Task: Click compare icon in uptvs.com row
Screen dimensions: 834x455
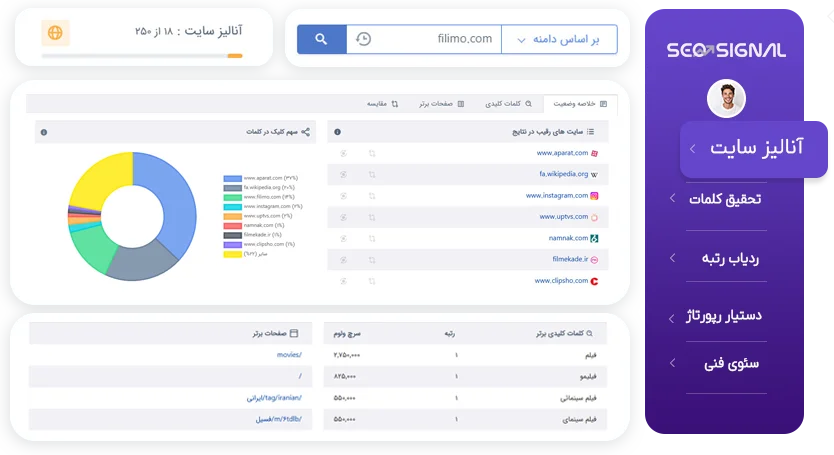Action: (372, 217)
